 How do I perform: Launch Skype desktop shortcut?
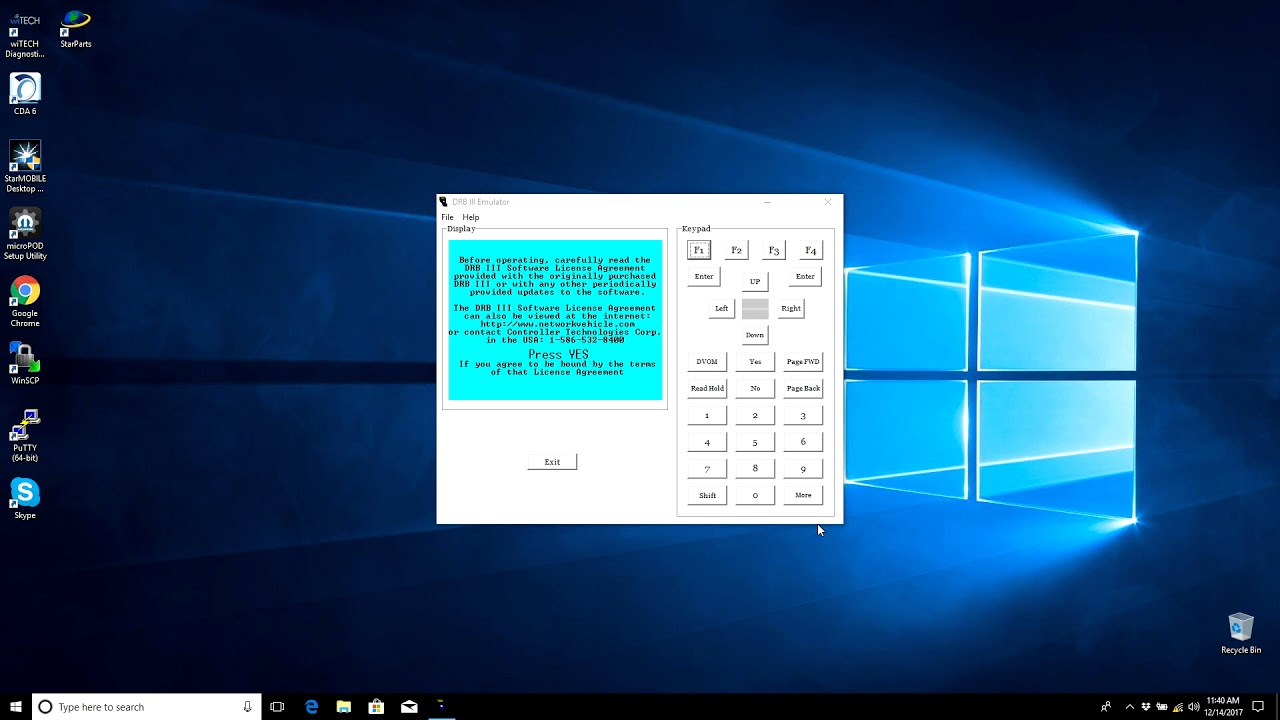pyautogui.click(x=25, y=498)
